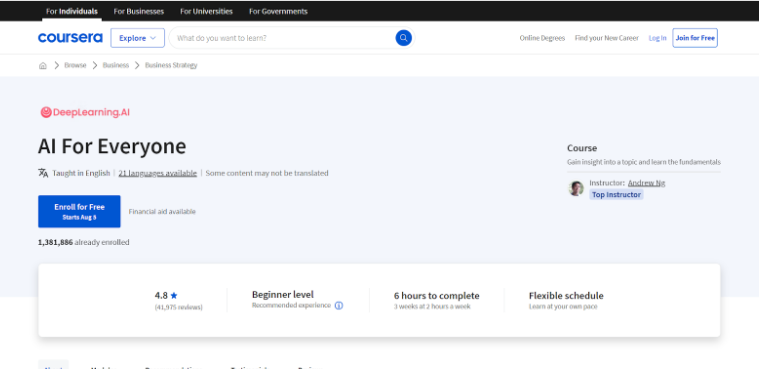
Task: Open Online Degrees link
Action: tap(542, 38)
